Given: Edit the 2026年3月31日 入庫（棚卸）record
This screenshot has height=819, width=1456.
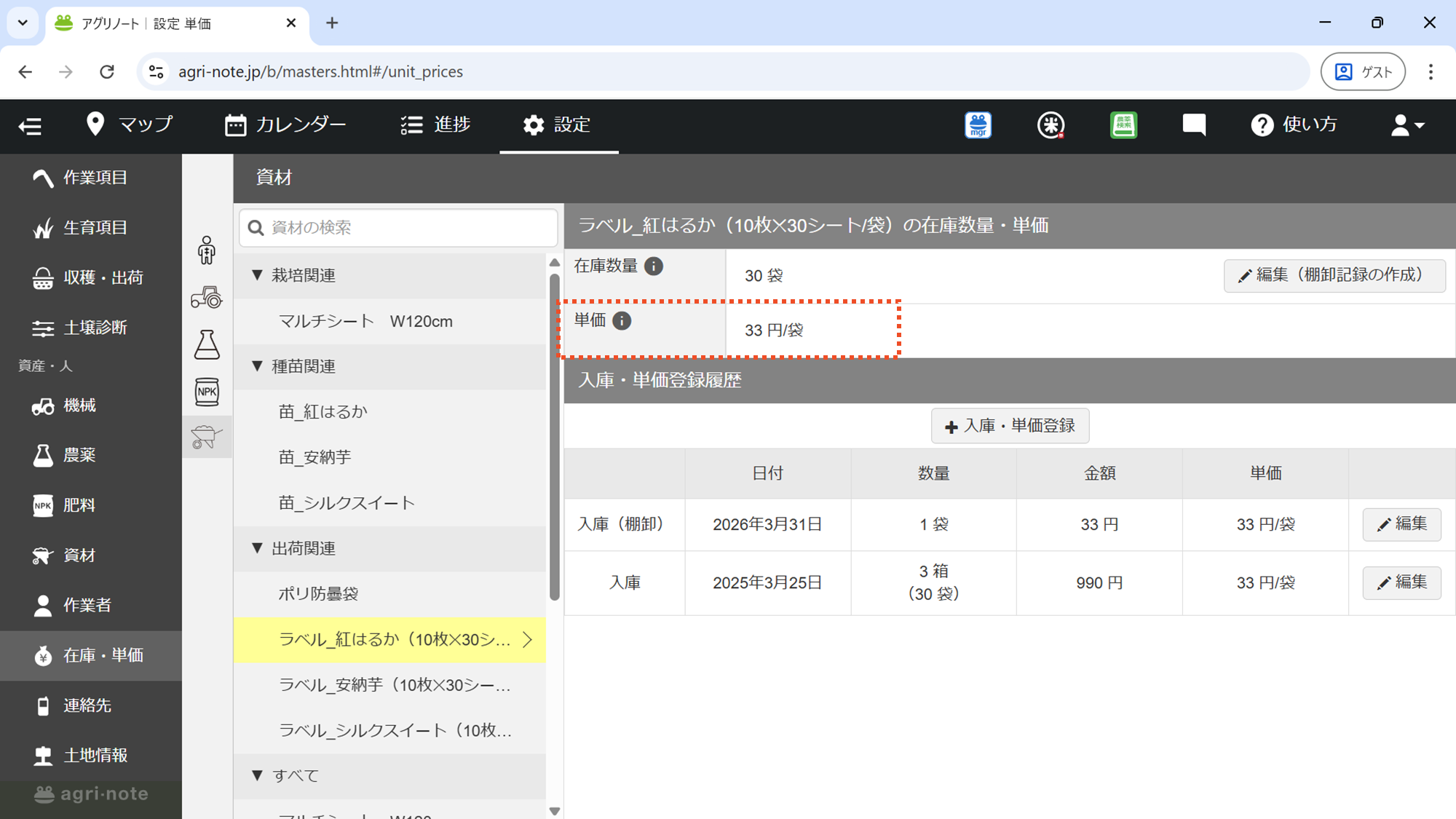Looking at the screenshot, I should tap(1401, 524).
